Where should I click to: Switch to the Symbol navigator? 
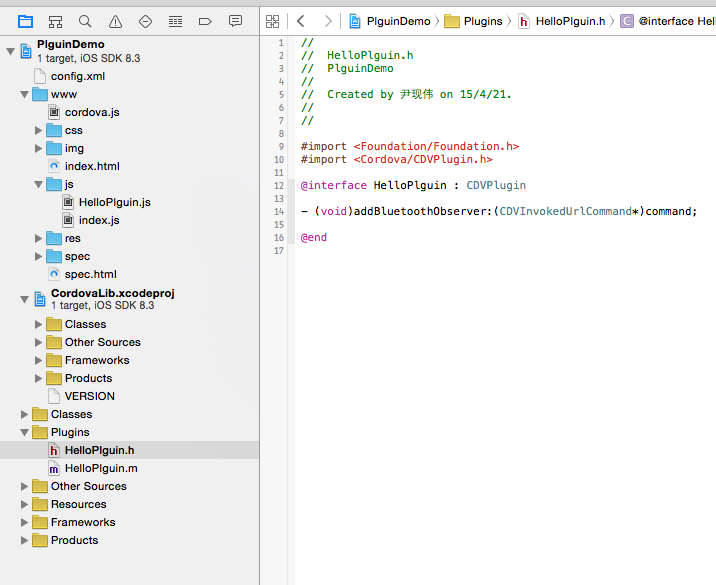point(55,21)
